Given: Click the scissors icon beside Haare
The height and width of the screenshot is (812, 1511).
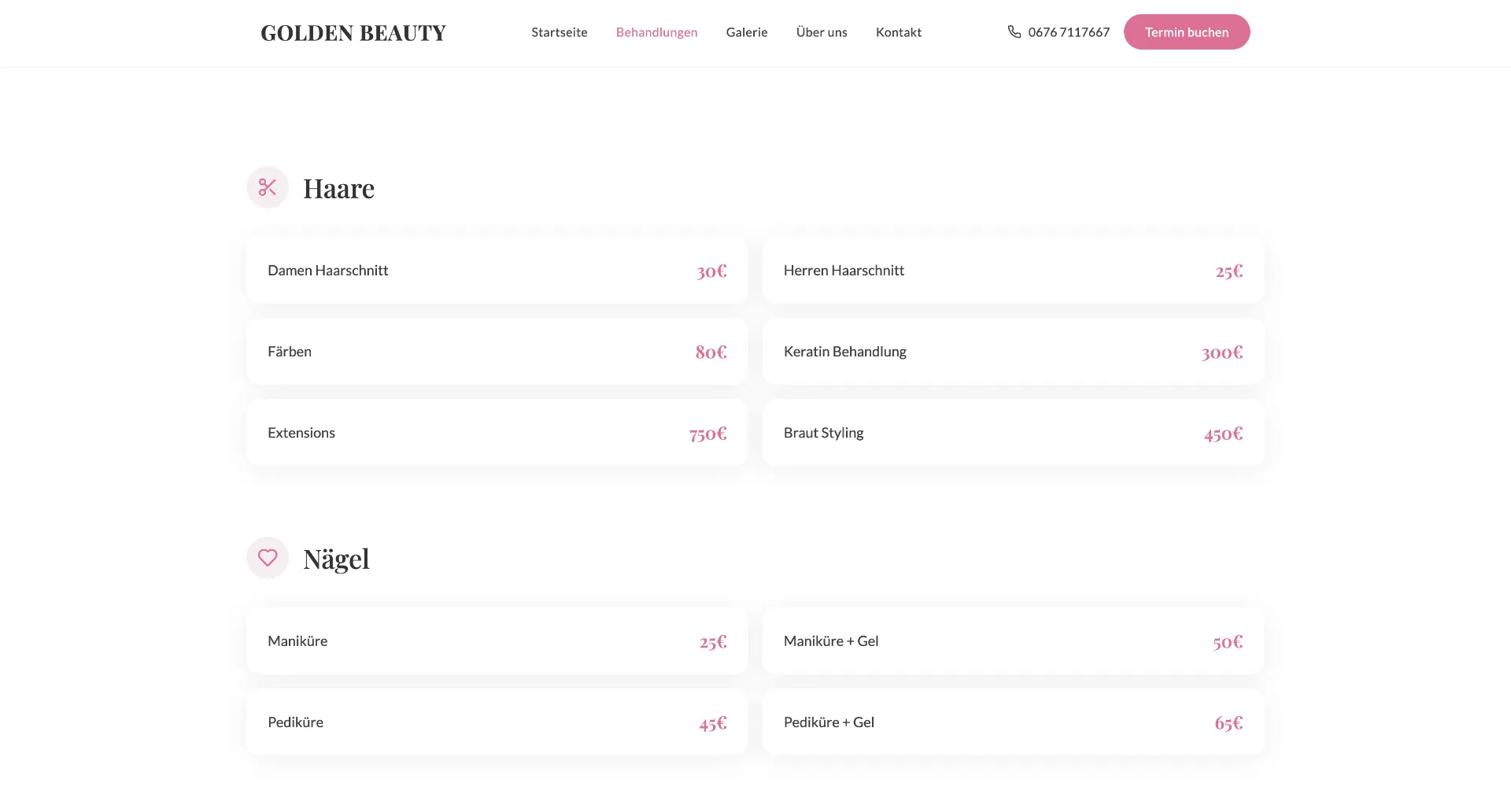Looking at the screenshot, I should (x=268, y=187).
